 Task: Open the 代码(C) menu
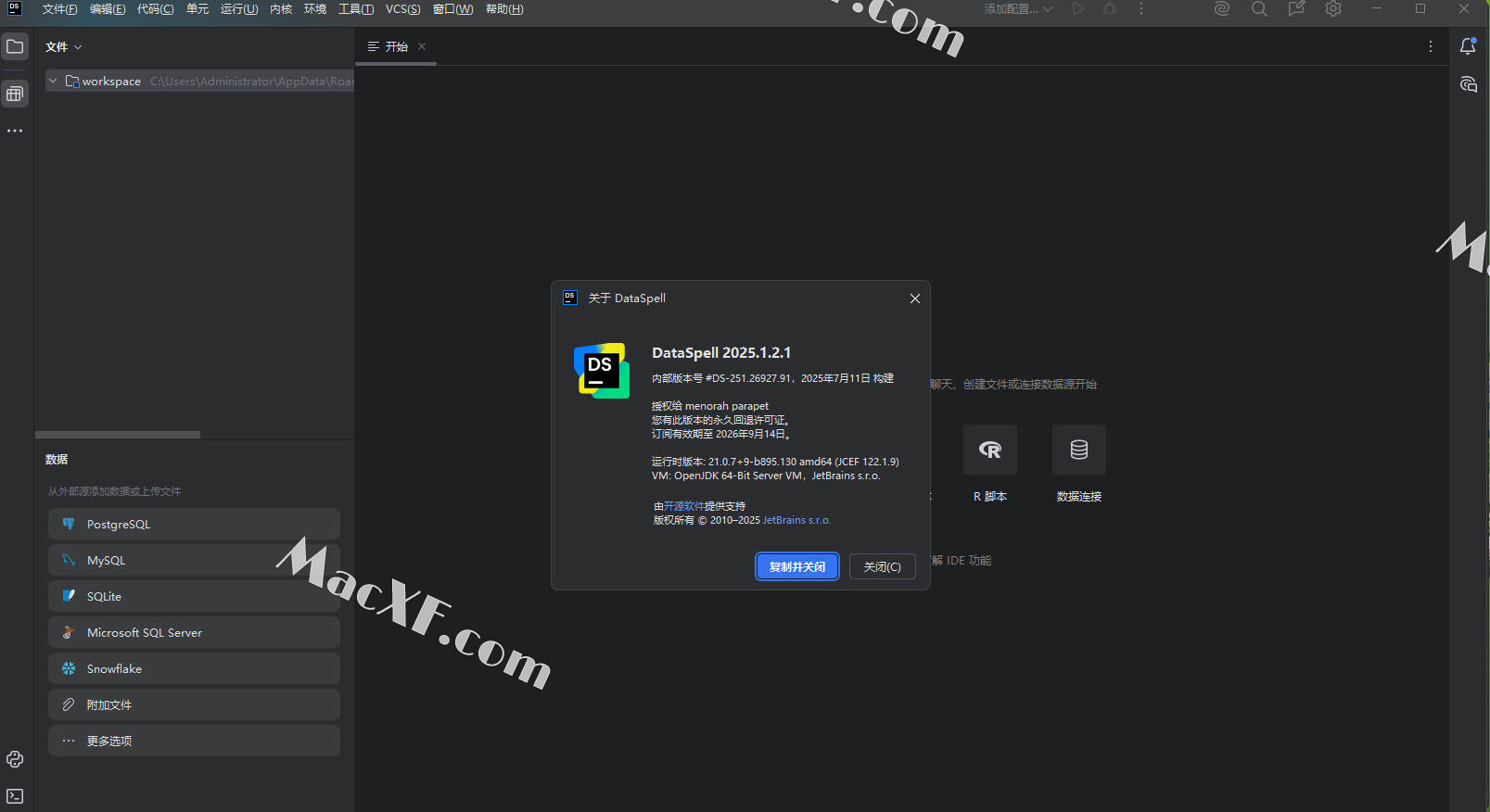[x=155, y=9]
